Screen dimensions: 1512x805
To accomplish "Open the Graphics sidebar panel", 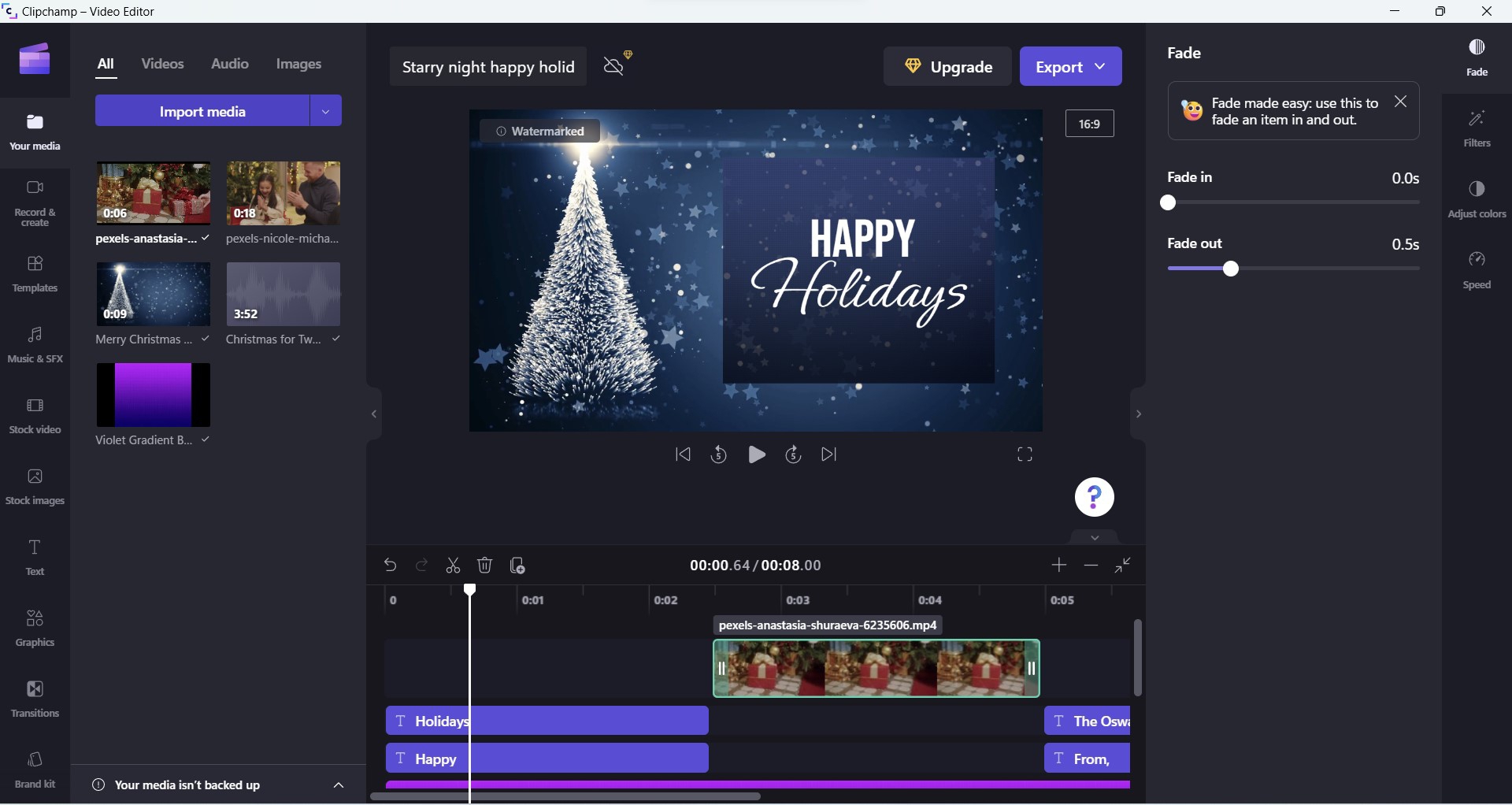I will point(35,628).
